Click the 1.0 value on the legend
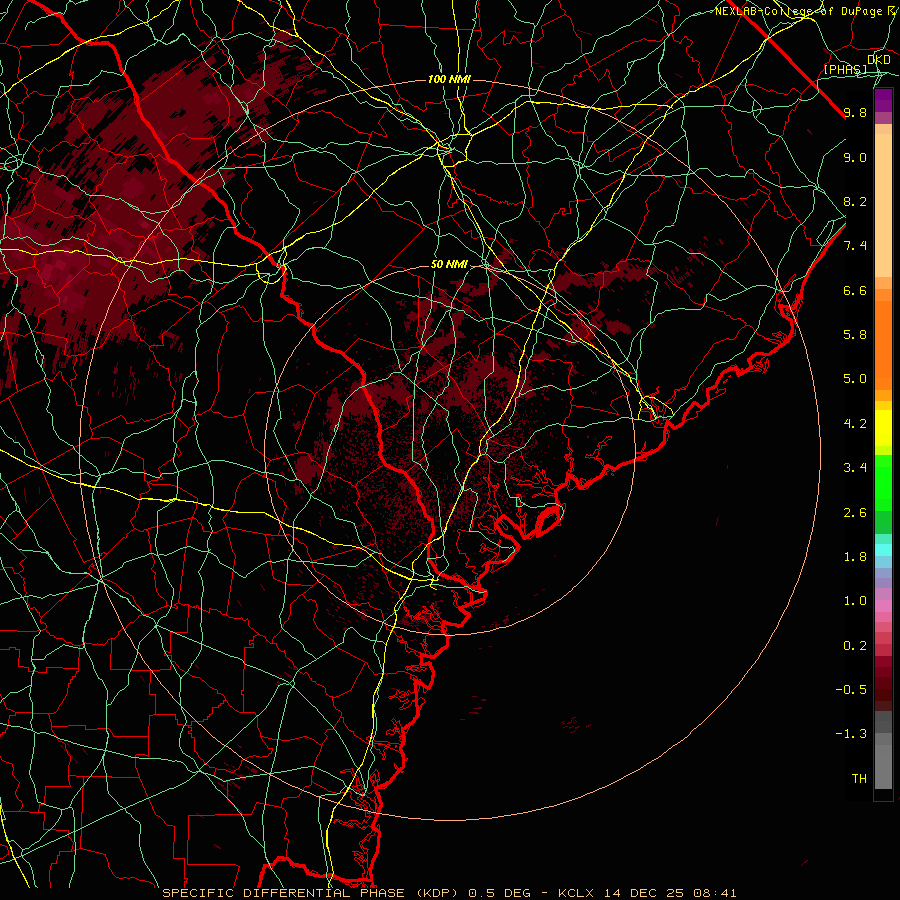The image size is (900, 900). [x=855, y=601]
